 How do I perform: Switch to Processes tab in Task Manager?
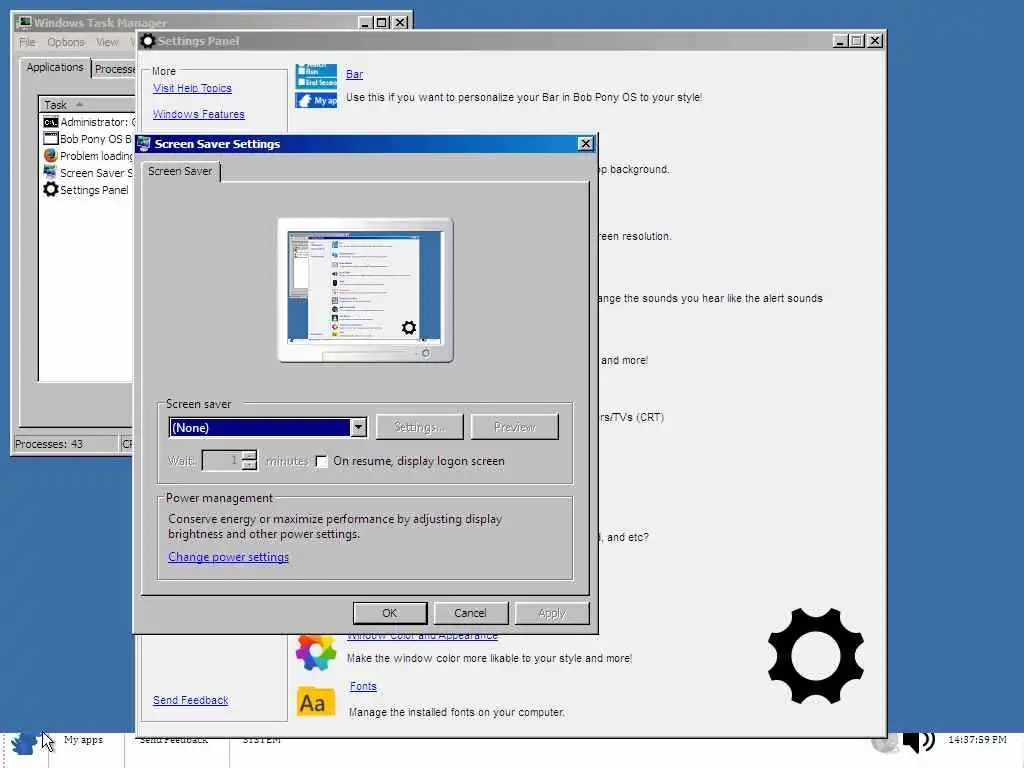tap(114, 69)
